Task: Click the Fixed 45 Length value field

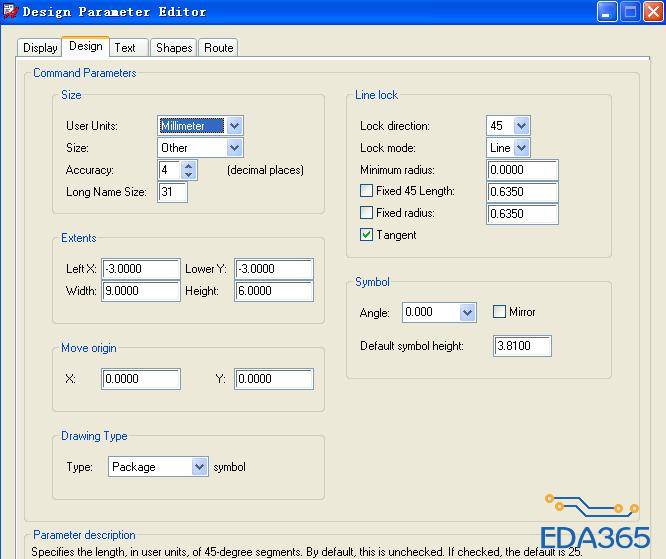Action: (522, 192)
